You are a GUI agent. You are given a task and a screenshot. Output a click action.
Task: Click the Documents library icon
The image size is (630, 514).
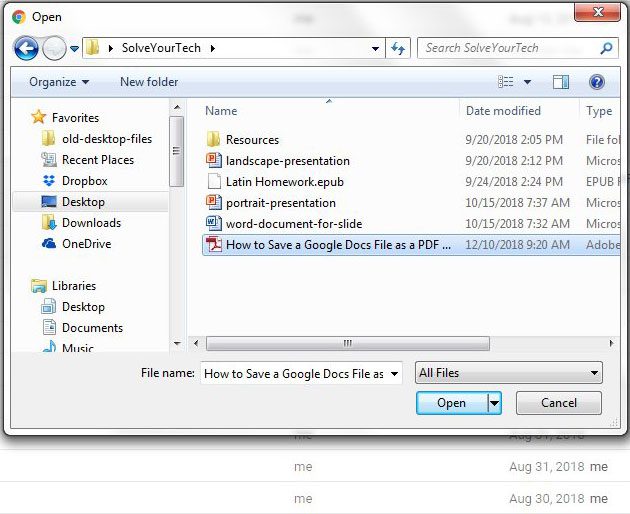[49, 327]
